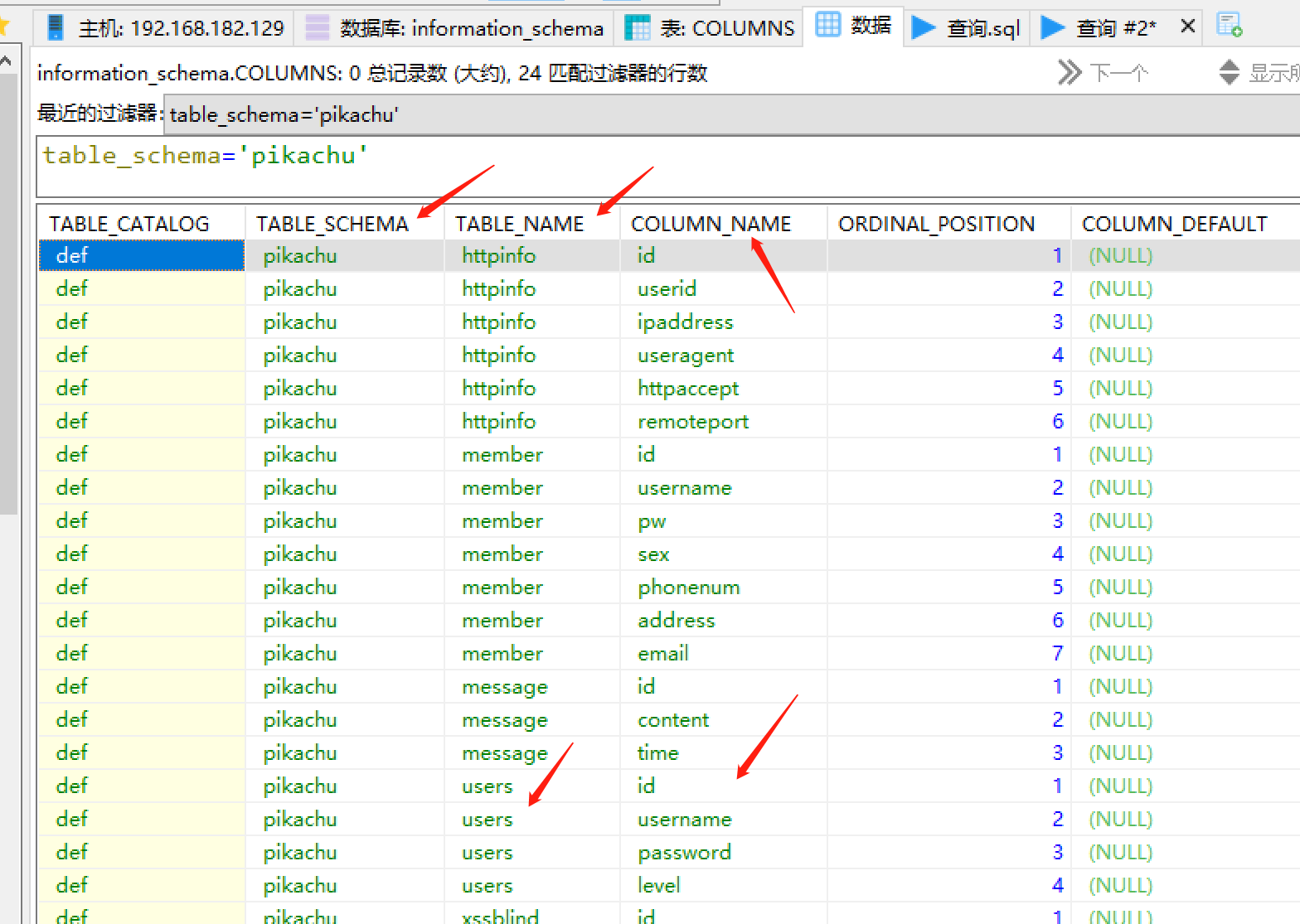Switch to the database information_schema tab
1300x924 pixels.
tap(454, 28)
